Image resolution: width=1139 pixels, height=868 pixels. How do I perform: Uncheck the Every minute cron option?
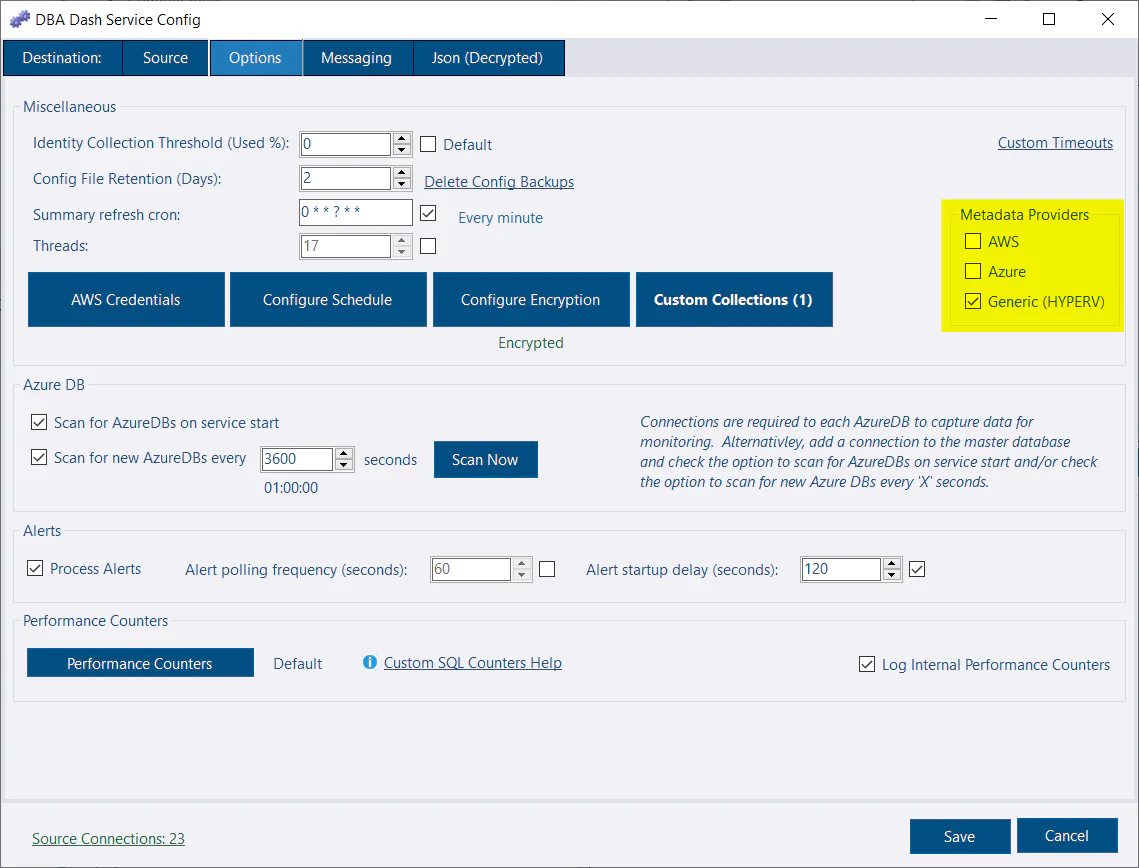pyautogui.click(x=428, y=212)
